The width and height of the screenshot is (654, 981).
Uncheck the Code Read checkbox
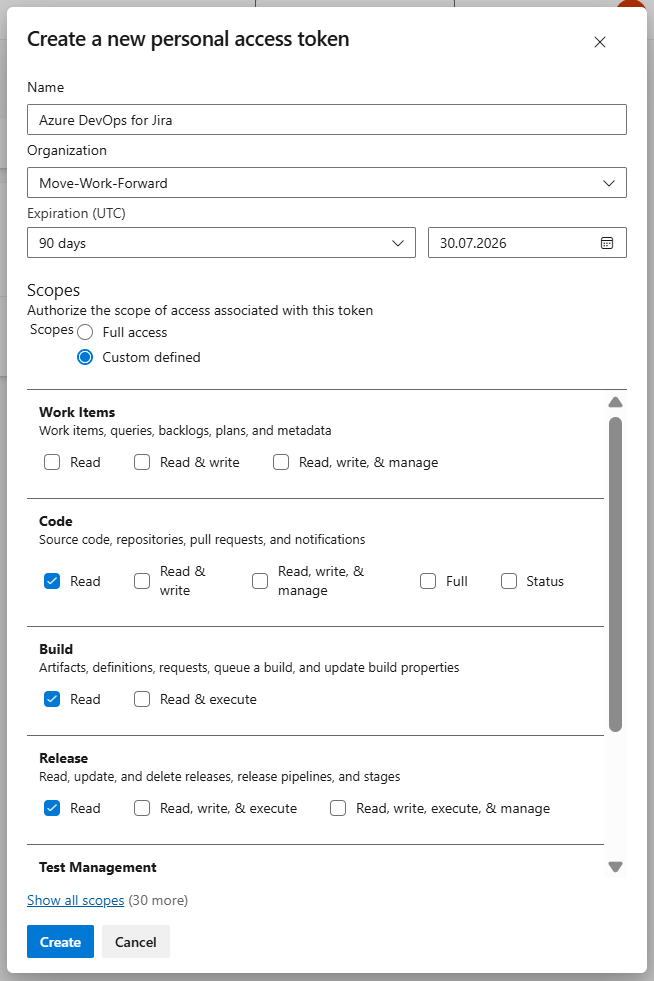pos(52,581)
